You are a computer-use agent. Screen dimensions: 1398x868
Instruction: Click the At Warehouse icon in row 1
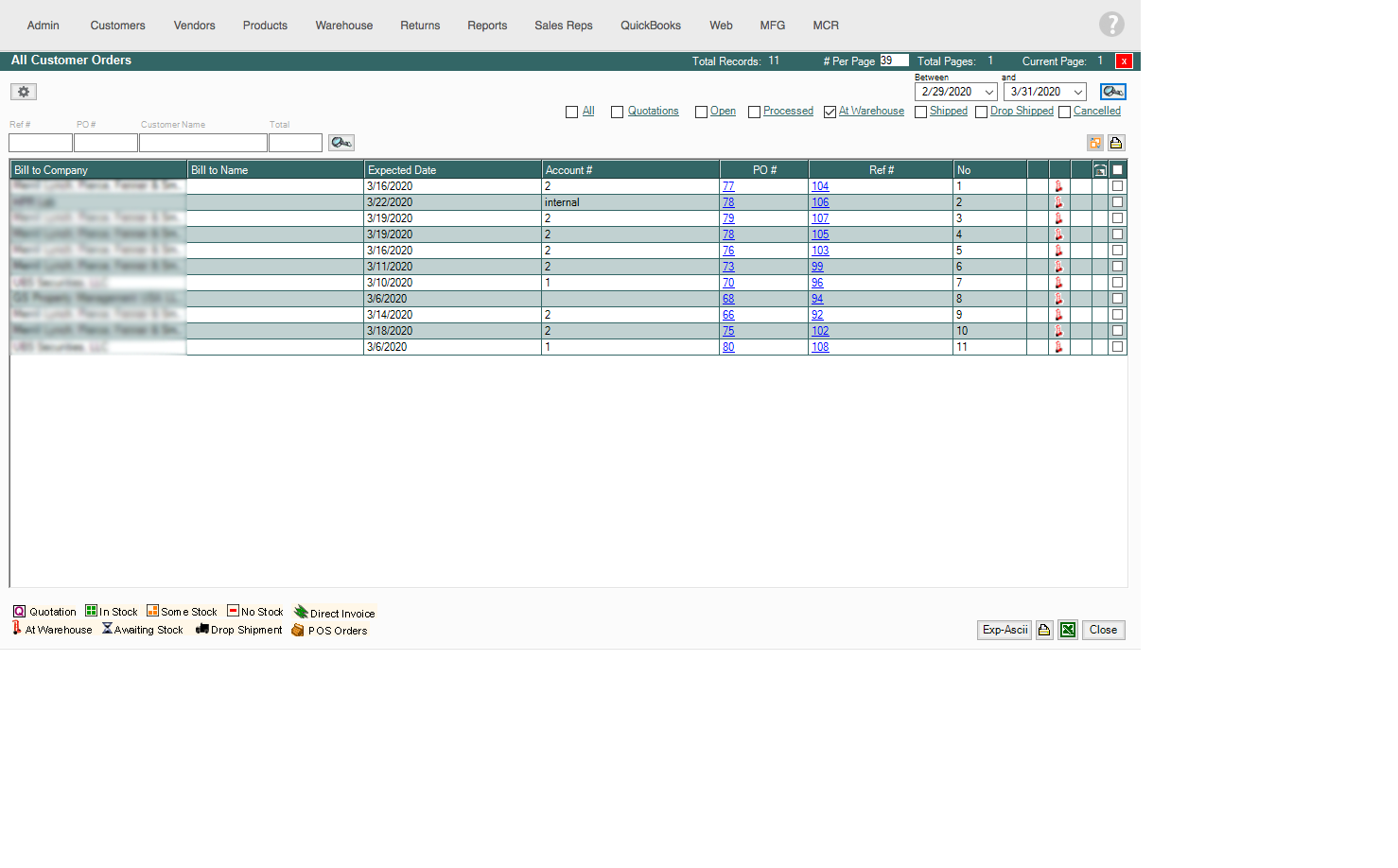point(1058,186)
